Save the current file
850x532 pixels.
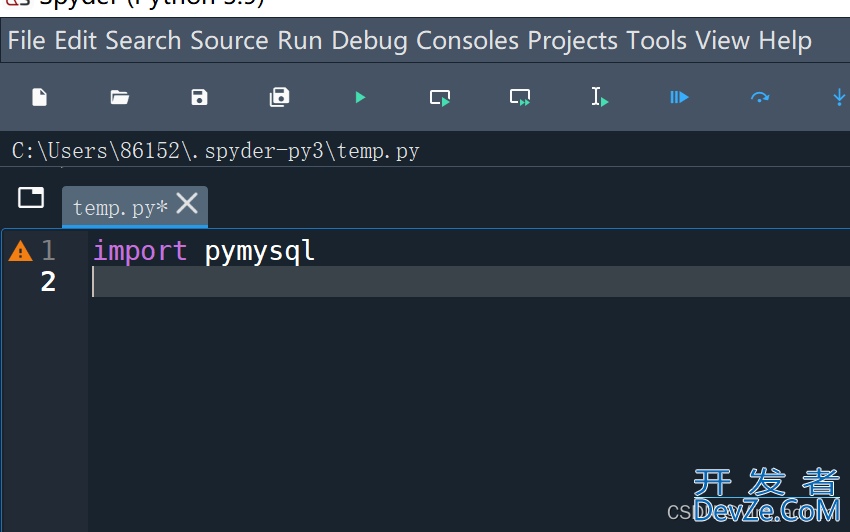coord(199,98)
